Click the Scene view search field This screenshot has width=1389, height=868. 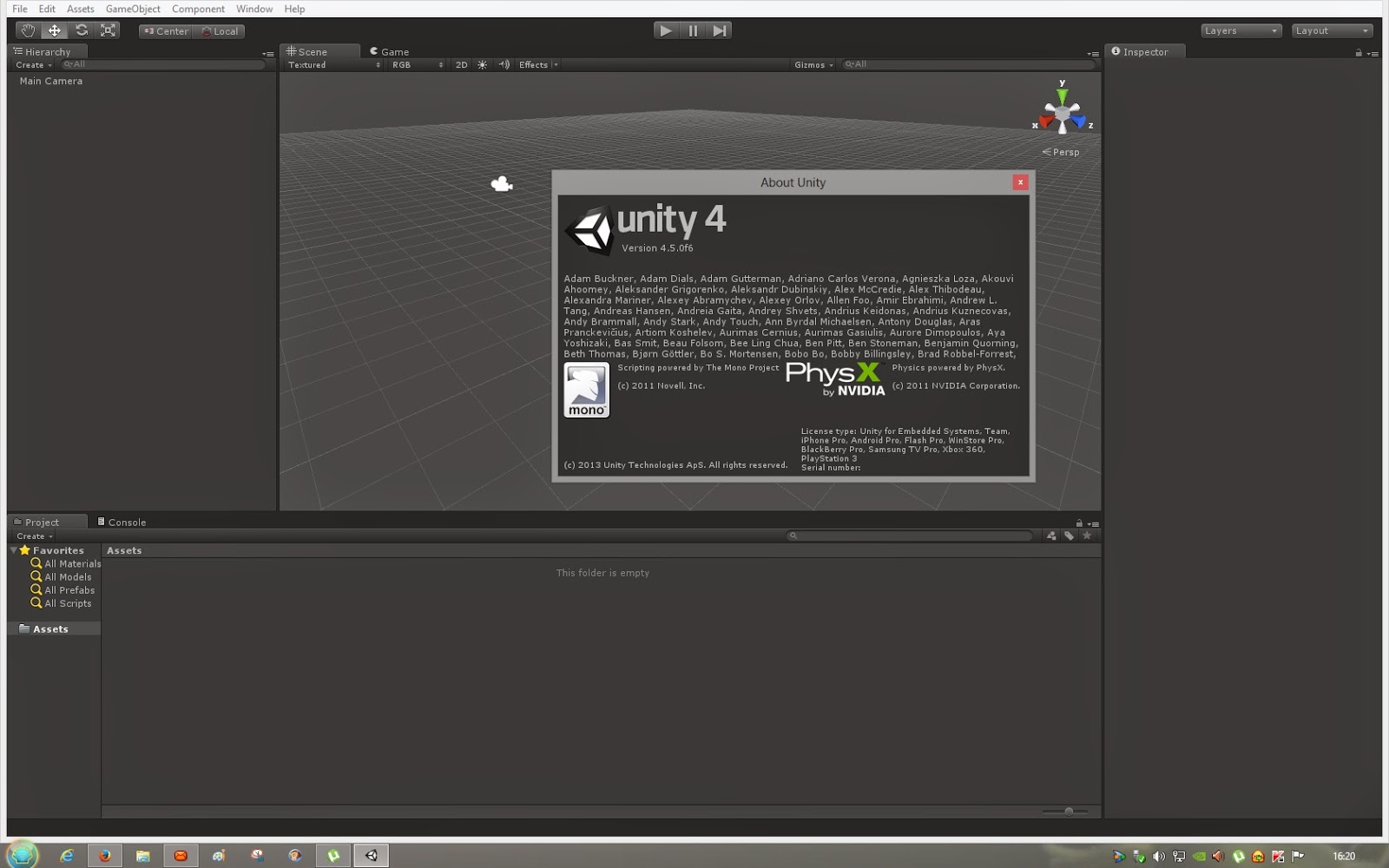968,64
